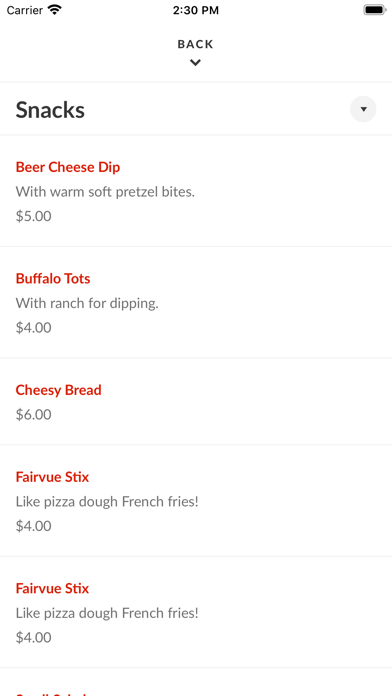
Task: Open the Snacks category dropdown arrow
Action: pyautogui.click(x=363, y=109)
